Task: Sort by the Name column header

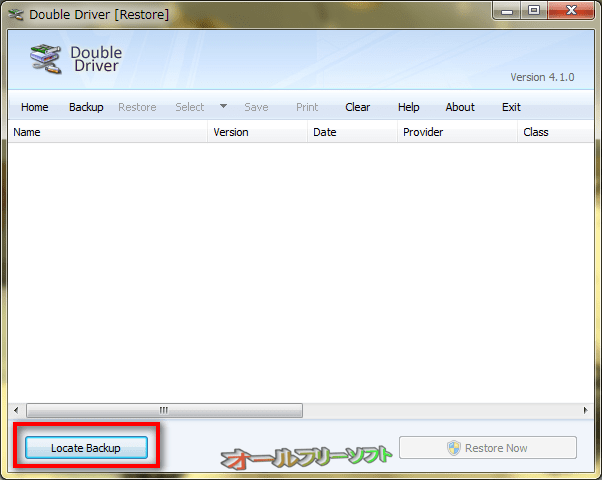Action: 108,132
